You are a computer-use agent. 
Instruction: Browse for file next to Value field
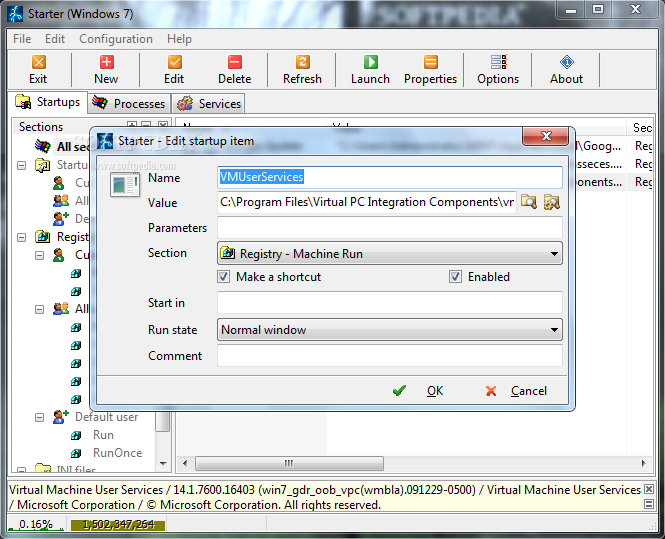point(528,202)
